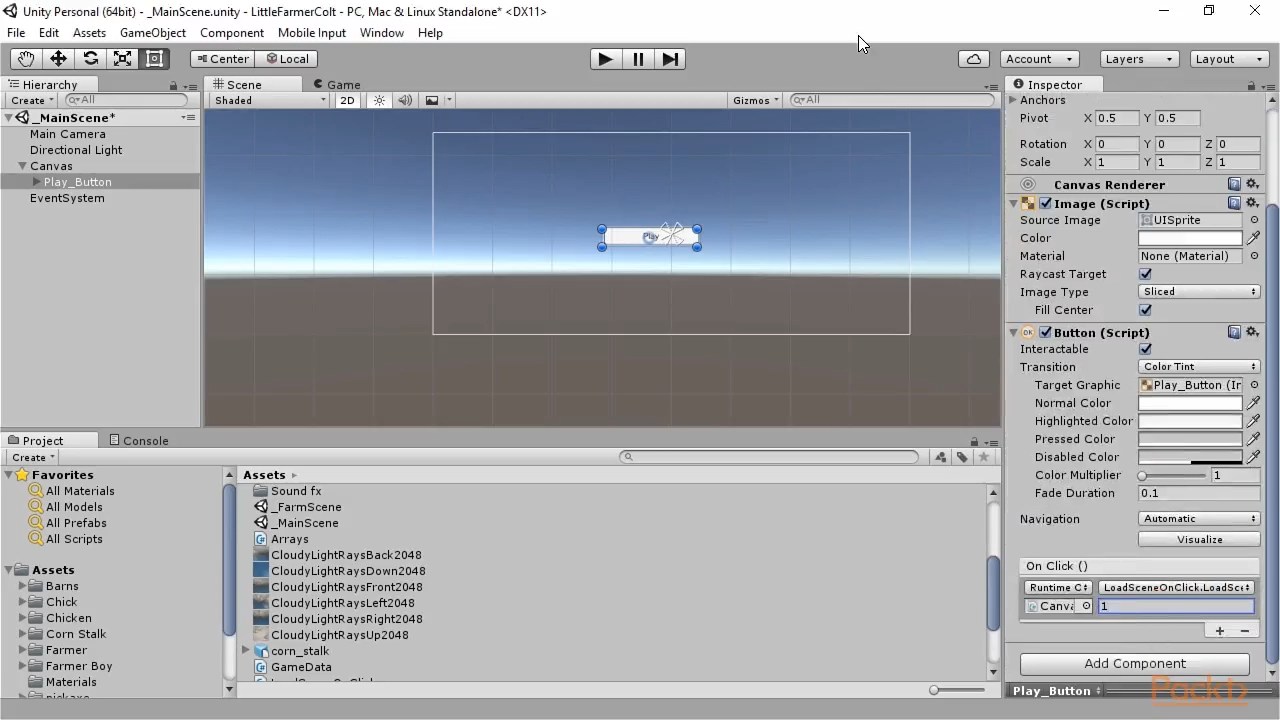Open the Gizmos dropdown
This screenshot has height=720, width=1280.
tap(756, 100)
